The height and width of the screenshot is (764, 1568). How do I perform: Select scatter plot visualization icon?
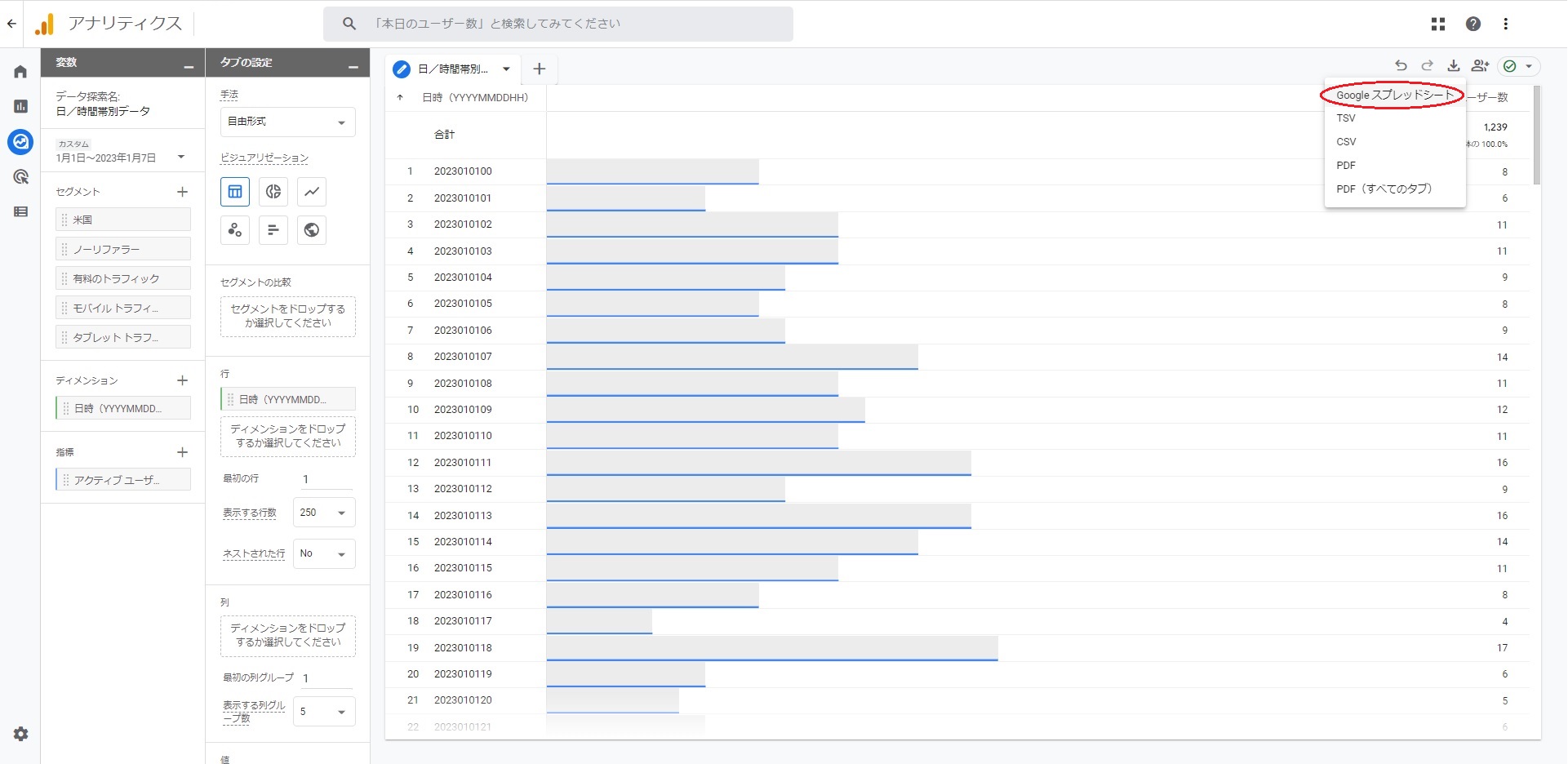click(x=235, y=230)
